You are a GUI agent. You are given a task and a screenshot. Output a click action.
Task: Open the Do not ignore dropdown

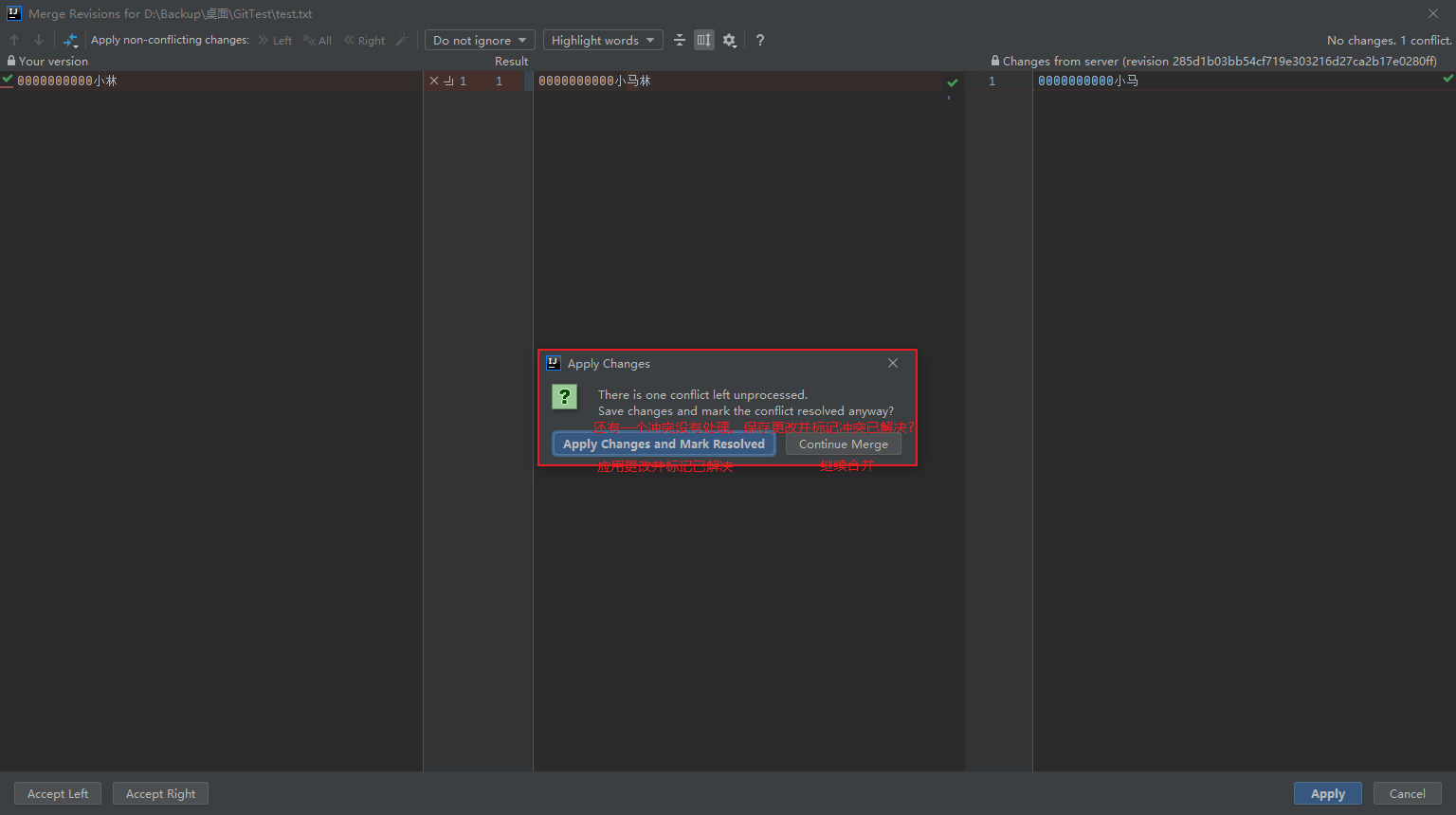pos(480,40)
